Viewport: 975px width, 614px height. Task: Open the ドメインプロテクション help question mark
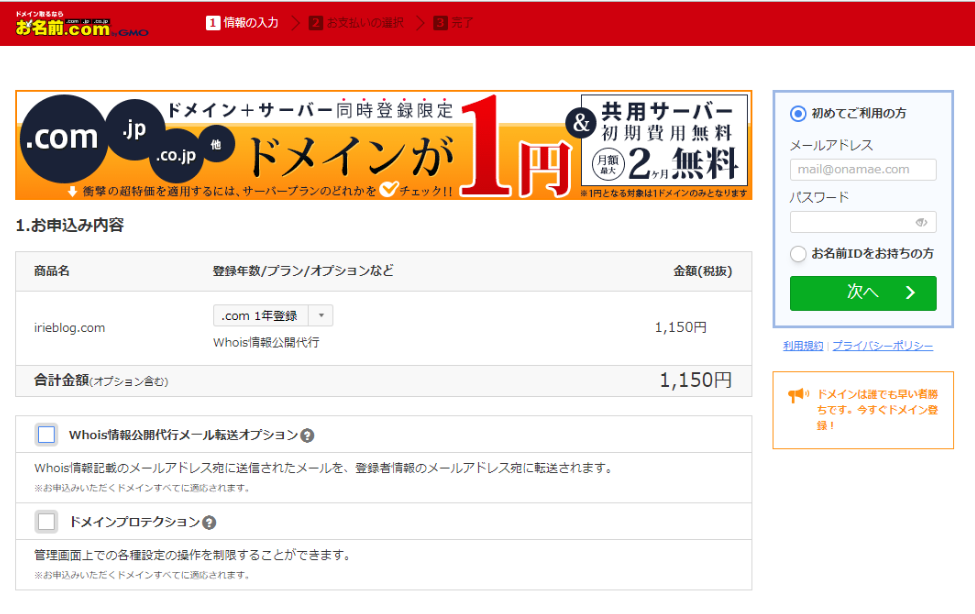click(x=210, y=523)
